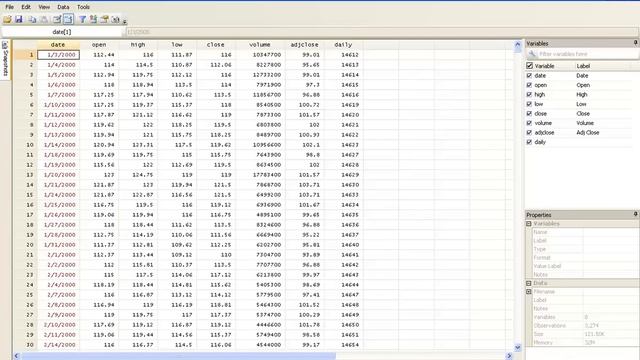Select the daily cell 14654
Screen dimensions: 640x360
[x=344, y=345]
